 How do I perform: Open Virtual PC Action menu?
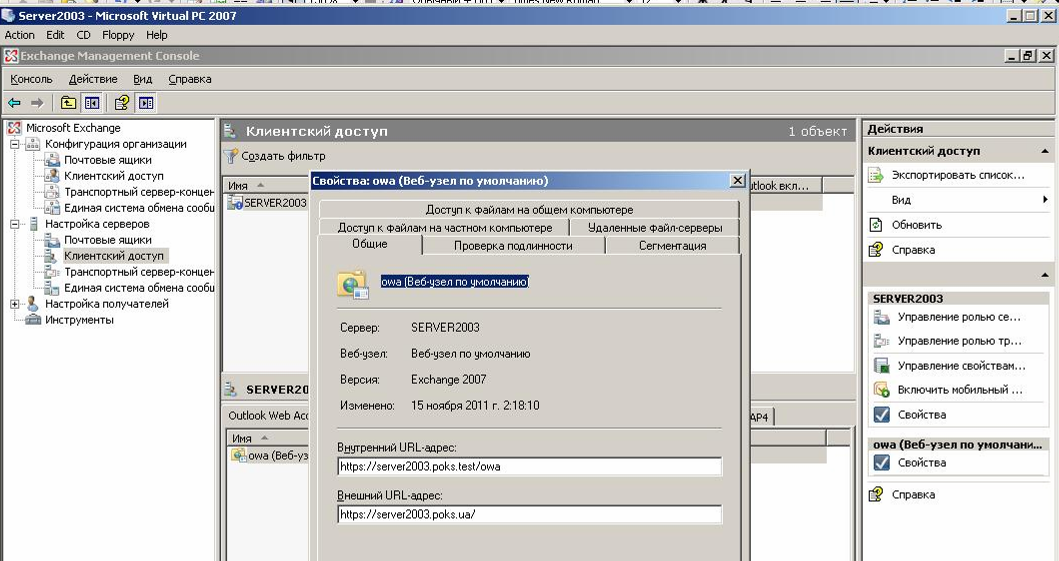click(x=20, y=35)
